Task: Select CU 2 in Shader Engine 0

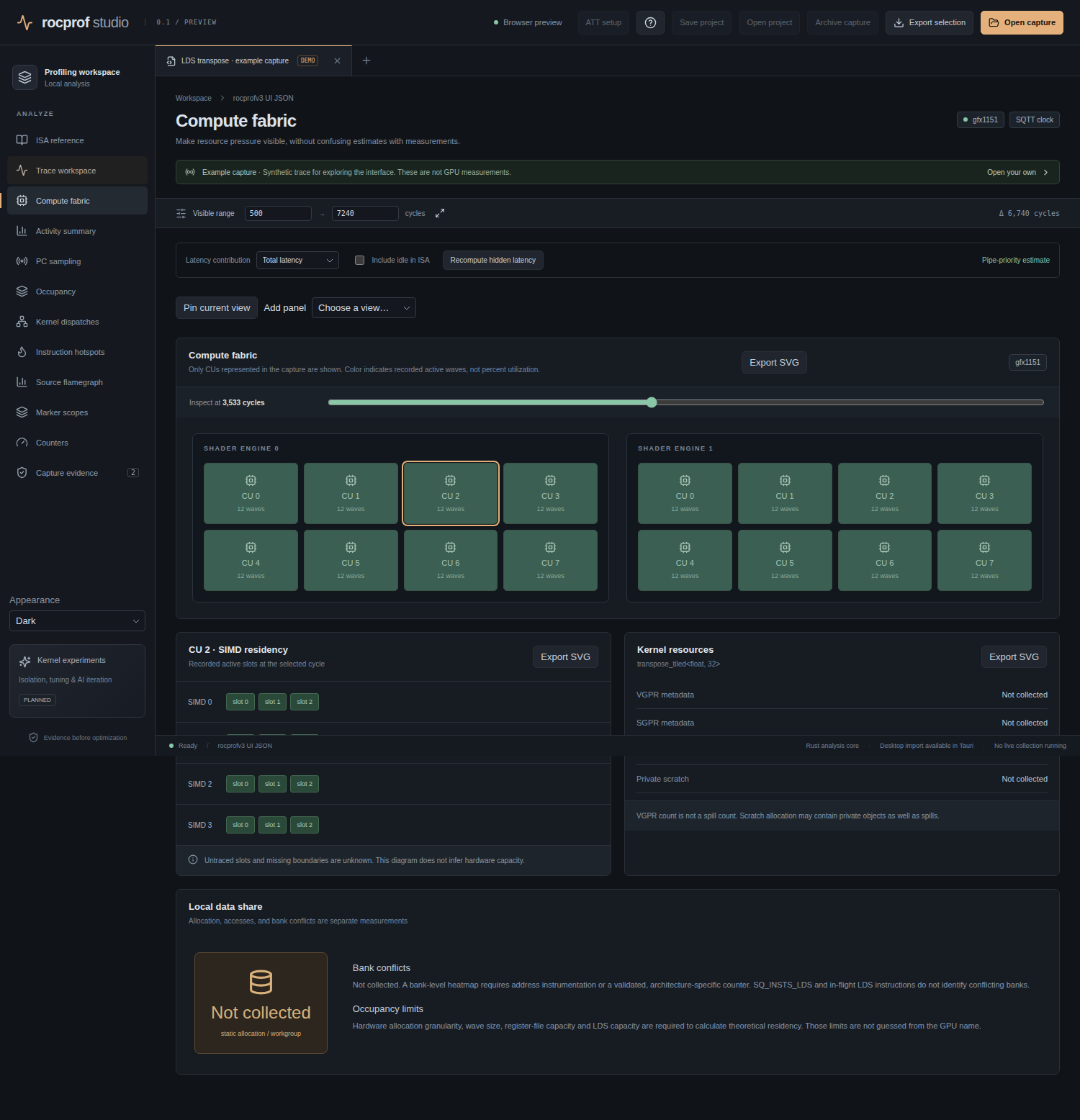Action: 451,493
